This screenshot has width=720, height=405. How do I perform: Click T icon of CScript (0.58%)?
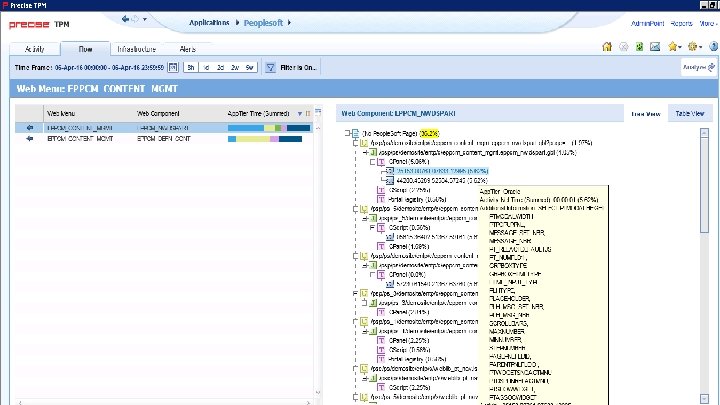[x=381, y=350]
